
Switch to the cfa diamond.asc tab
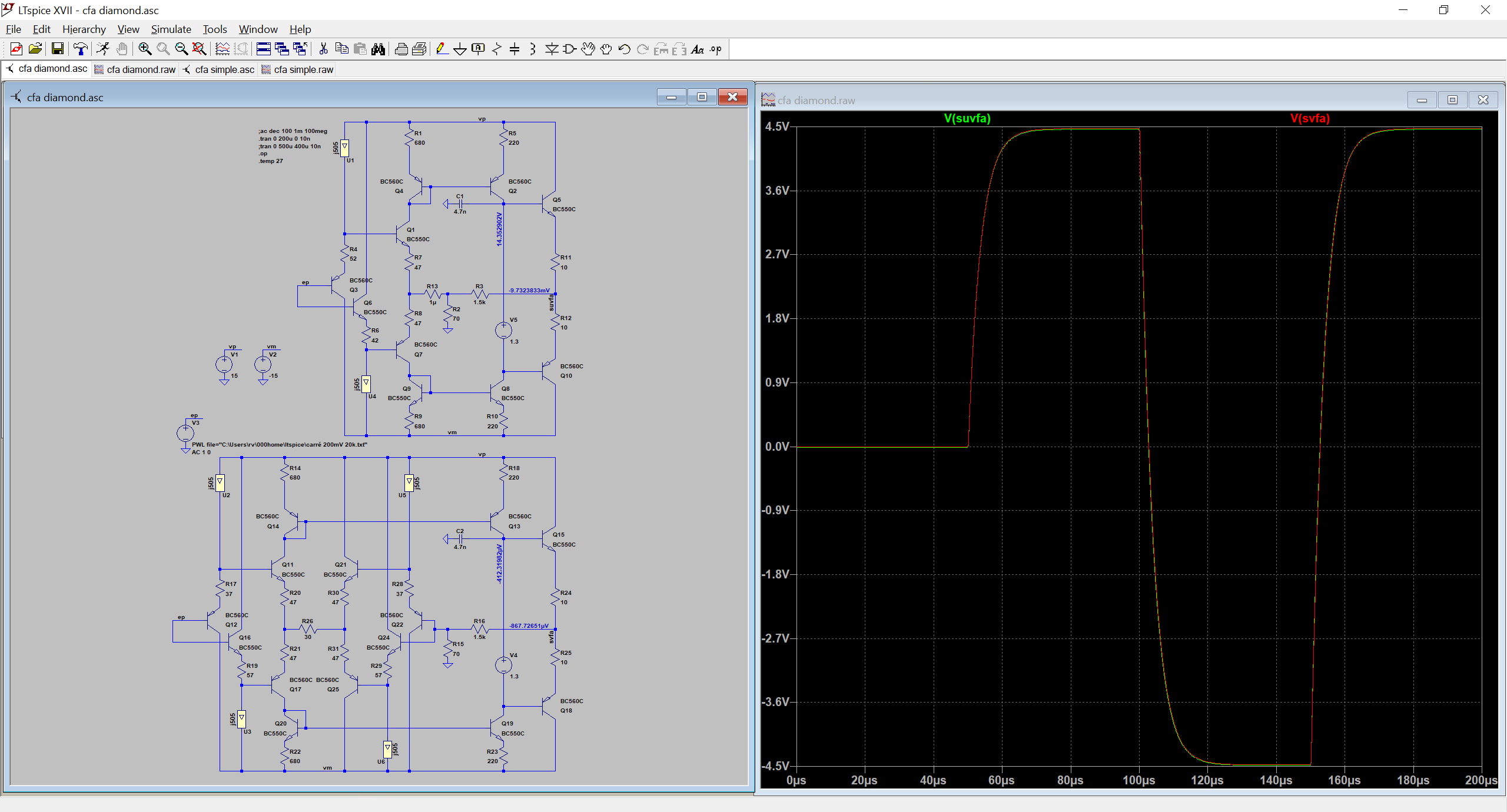coord(47,69)
